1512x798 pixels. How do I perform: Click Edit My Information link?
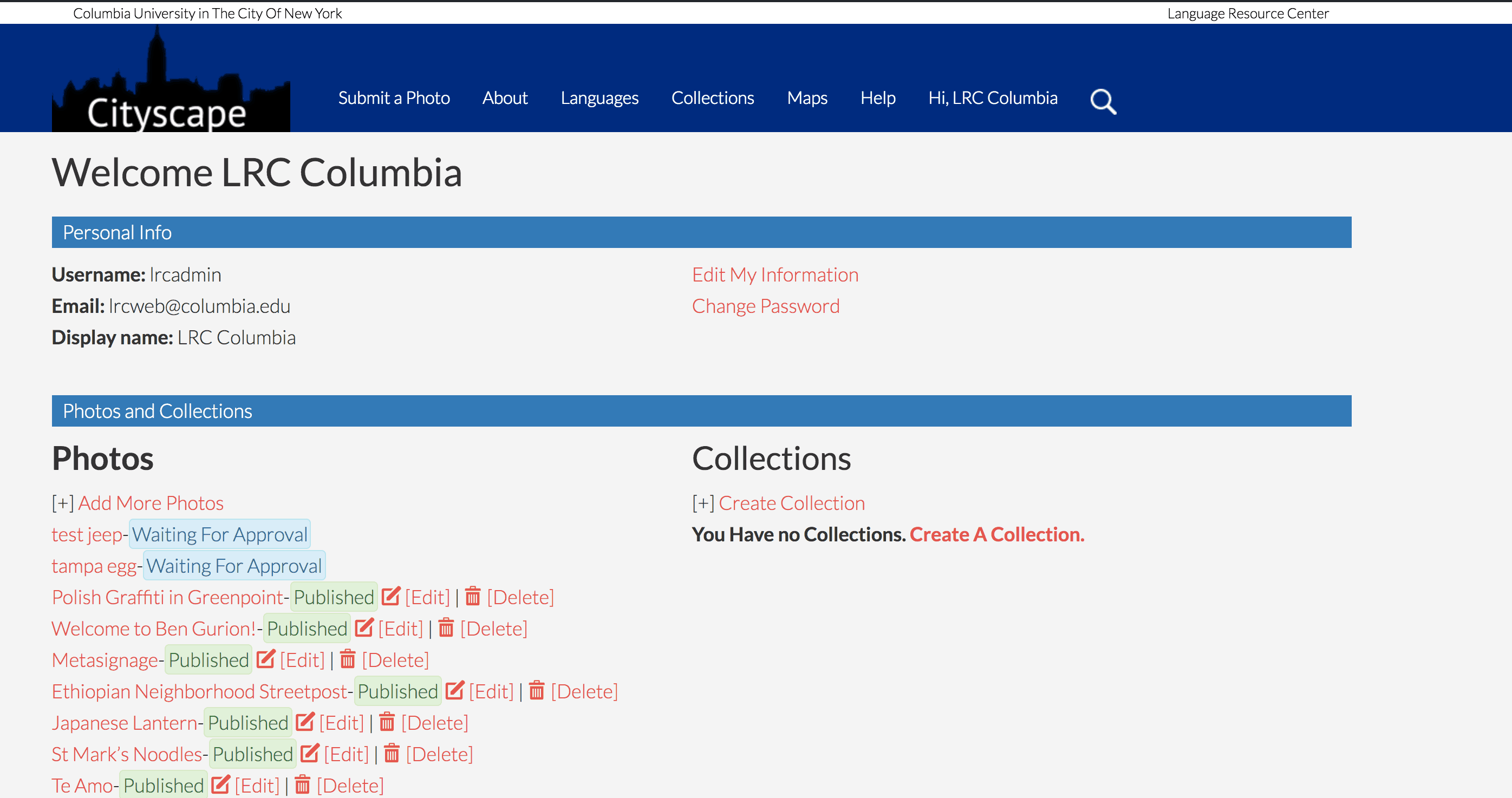coord(775,274)
